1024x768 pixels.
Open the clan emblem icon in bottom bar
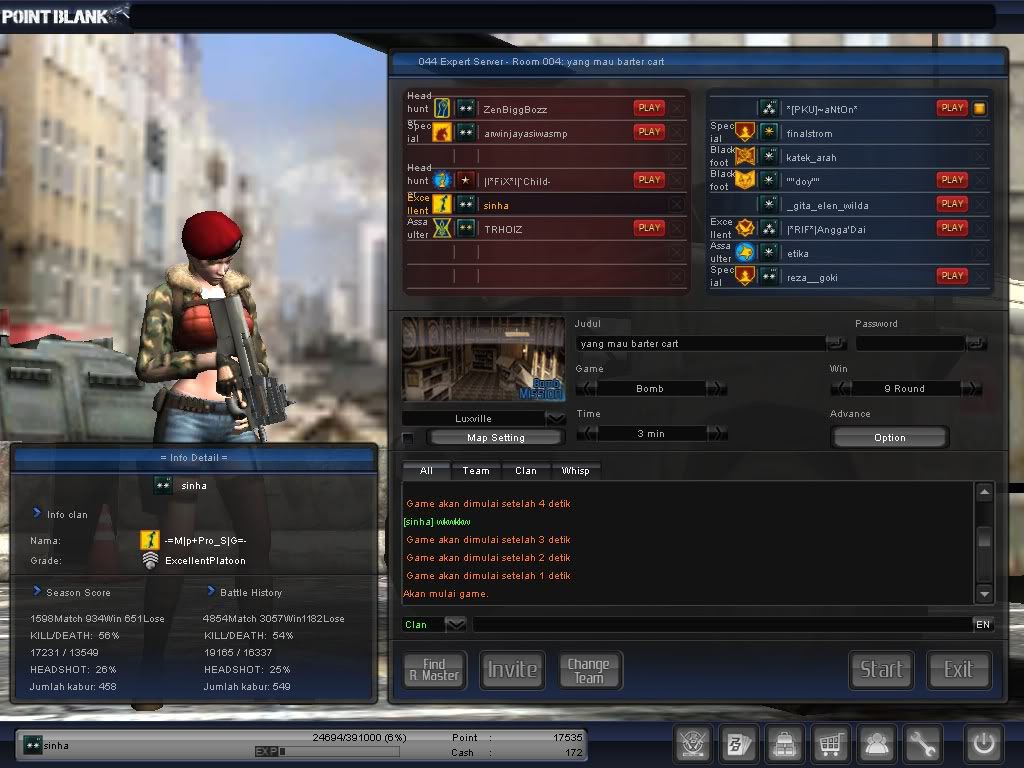coord(693,743)
